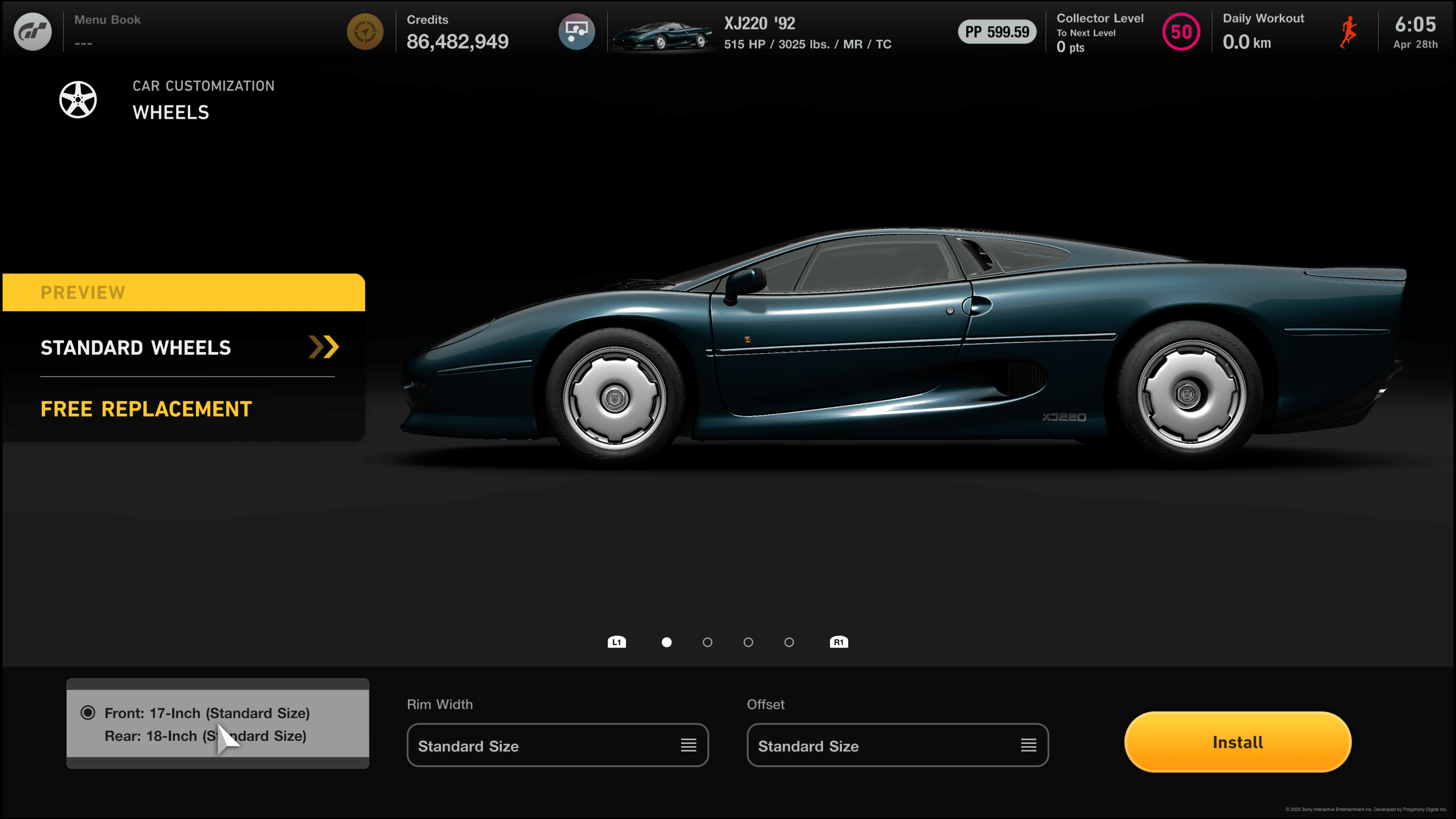Click the Daily Workout 0.0 km value

(x=1247, y=42)
